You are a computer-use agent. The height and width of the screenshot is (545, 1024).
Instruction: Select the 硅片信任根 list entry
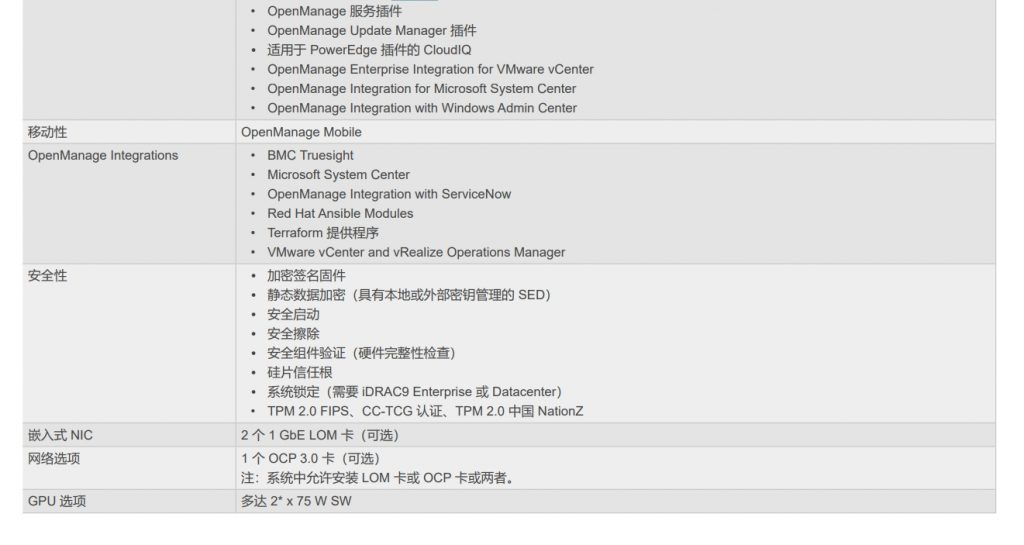[300, 372]
